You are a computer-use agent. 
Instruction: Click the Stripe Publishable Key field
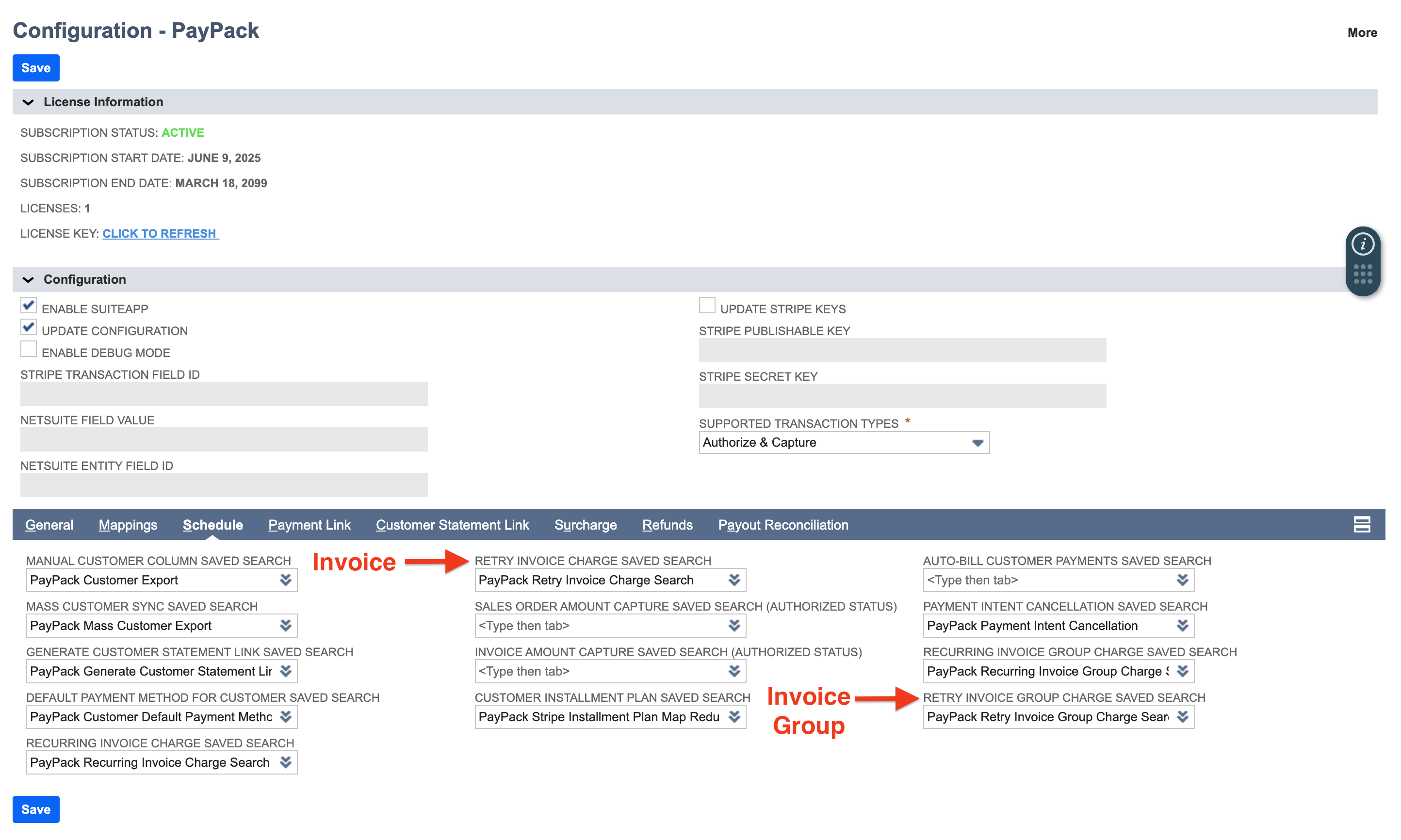[x=902, y=350]
